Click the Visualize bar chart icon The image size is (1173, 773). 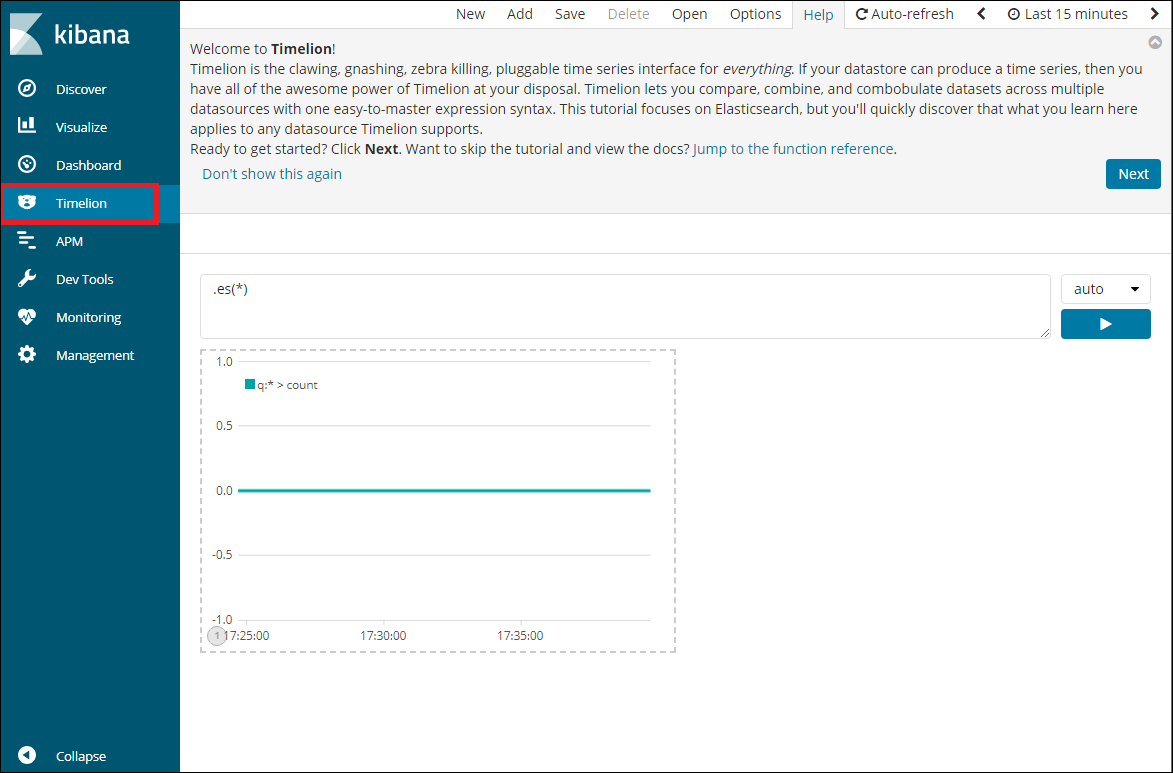pyautogui.click(x=28, y=127)
